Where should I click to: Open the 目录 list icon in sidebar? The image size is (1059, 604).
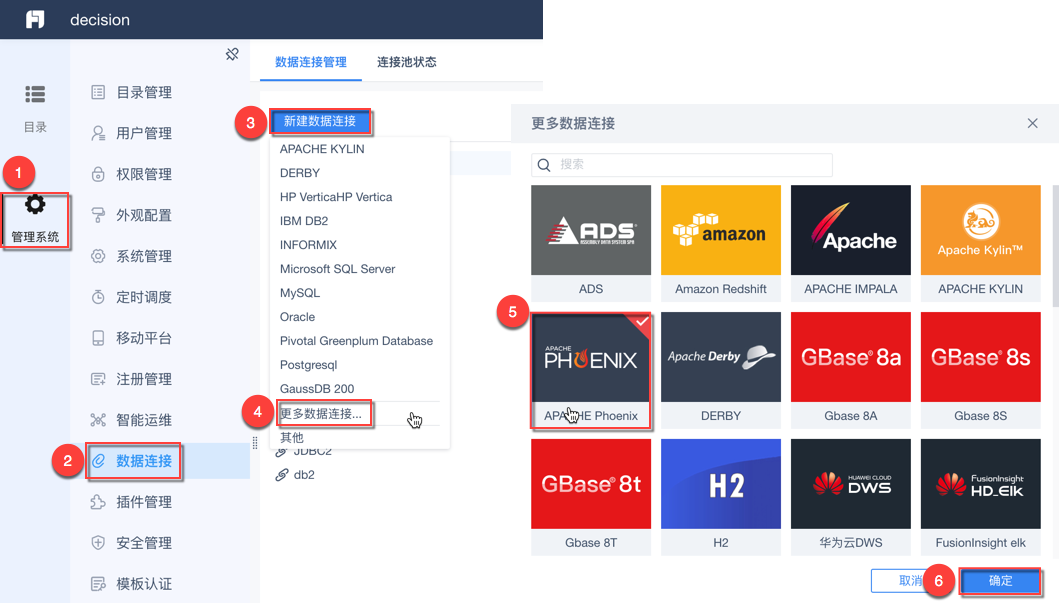[35, 94]
